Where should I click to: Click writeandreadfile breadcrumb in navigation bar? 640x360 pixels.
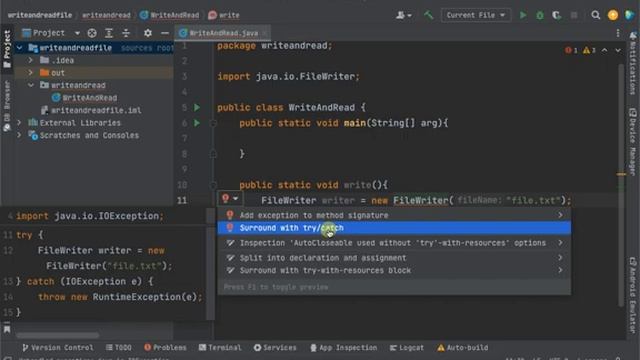(40, 15)
